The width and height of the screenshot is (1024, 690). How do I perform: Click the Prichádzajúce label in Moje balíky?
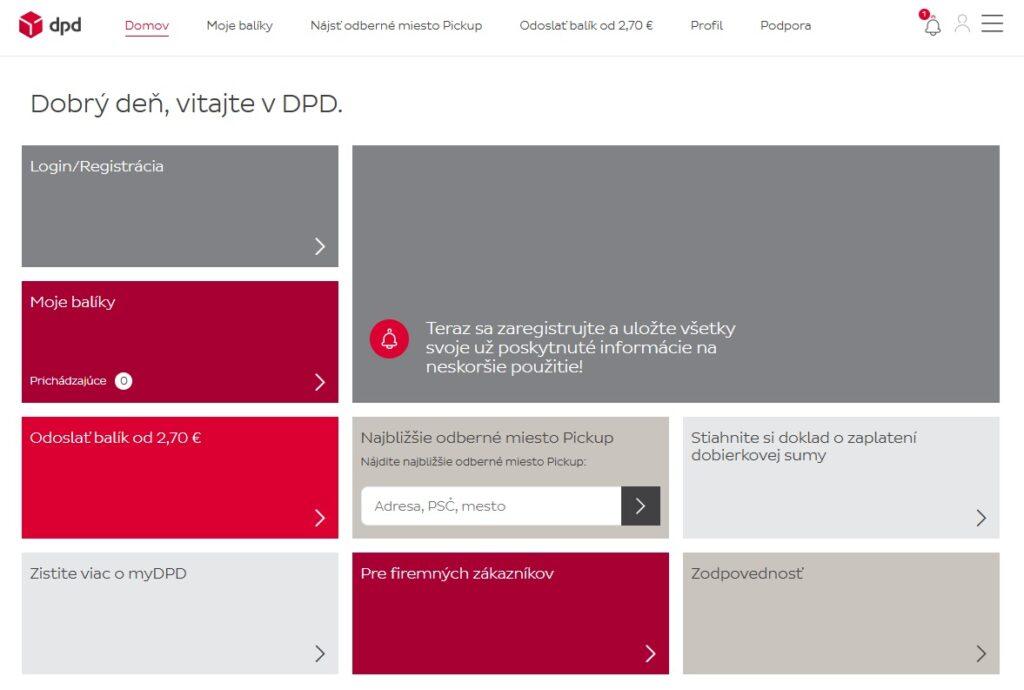(x=68, y=381)
